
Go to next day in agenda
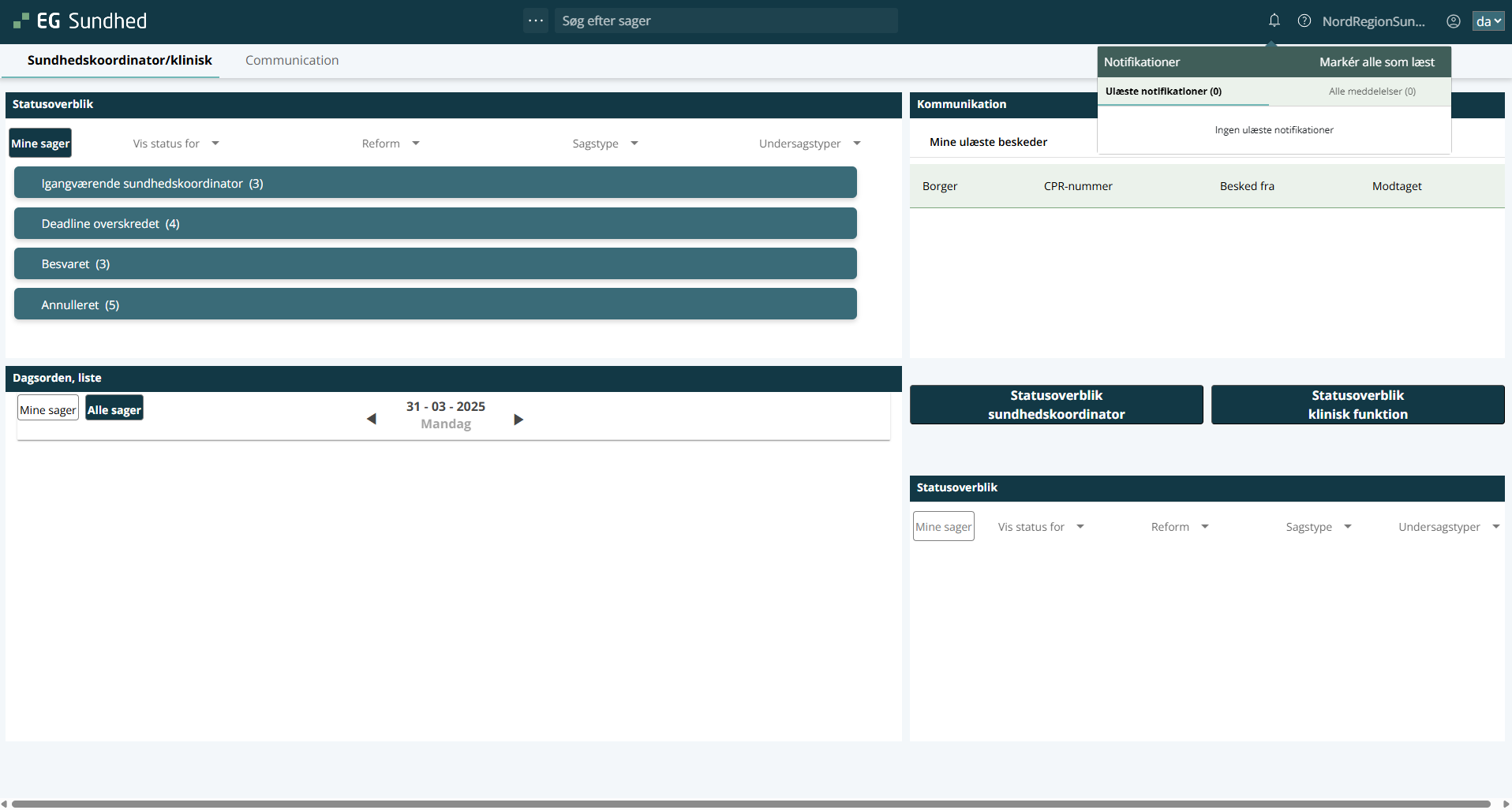(x=518, y=419)
